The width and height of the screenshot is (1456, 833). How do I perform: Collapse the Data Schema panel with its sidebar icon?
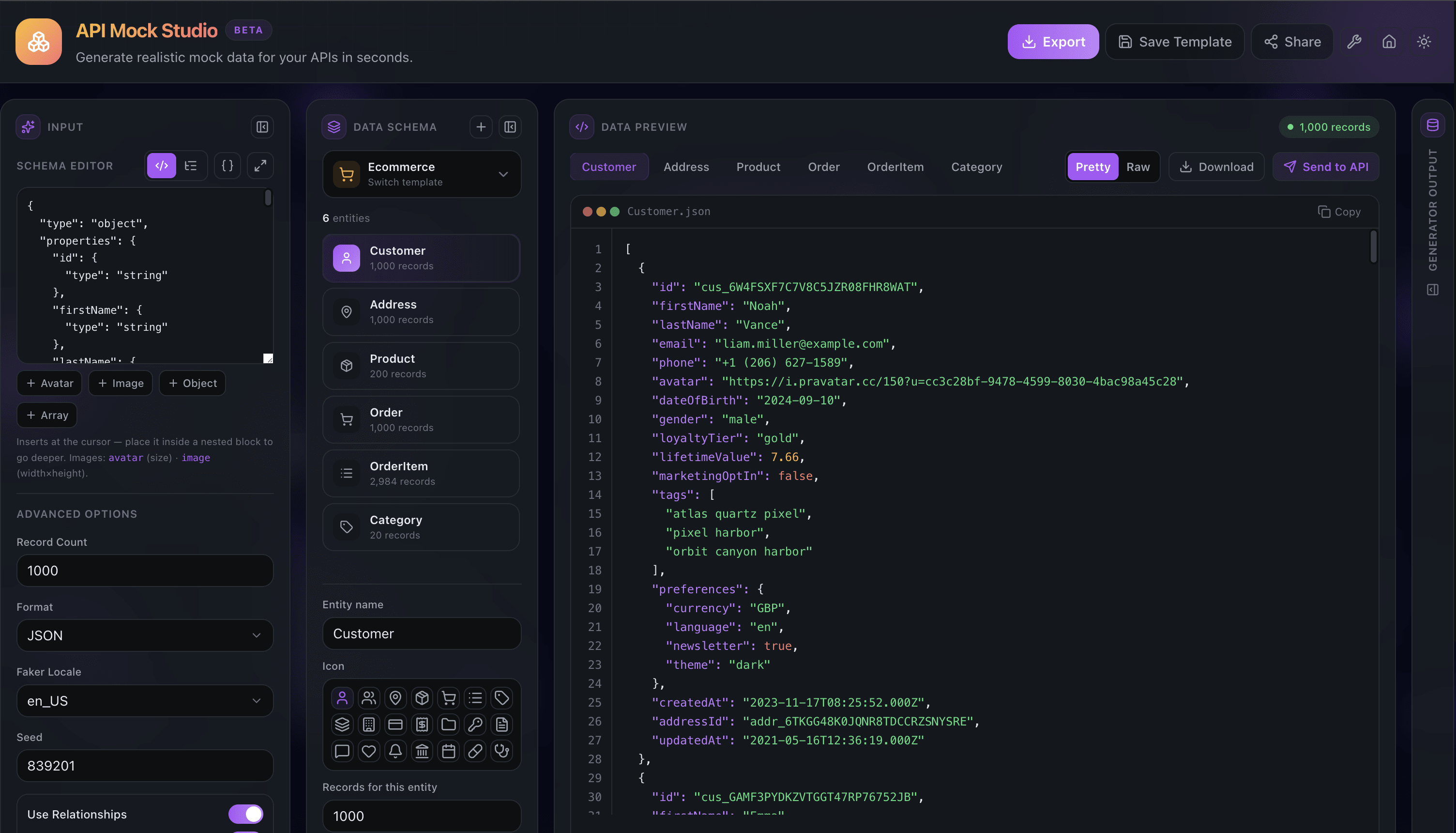pos(510,127)
